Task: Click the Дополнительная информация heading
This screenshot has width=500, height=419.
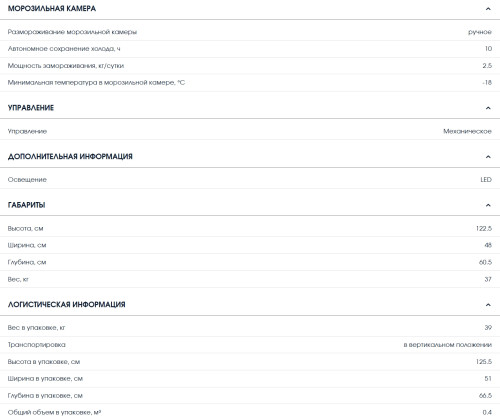Action: tap(70, 156)
